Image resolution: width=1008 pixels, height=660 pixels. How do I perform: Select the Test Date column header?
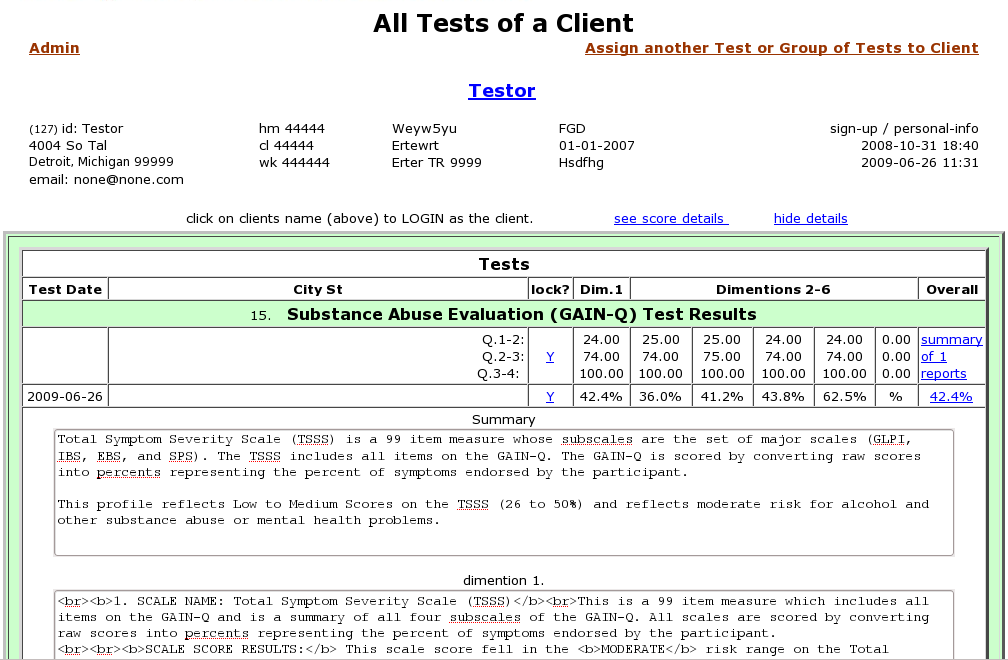click(x=65, y=289)
